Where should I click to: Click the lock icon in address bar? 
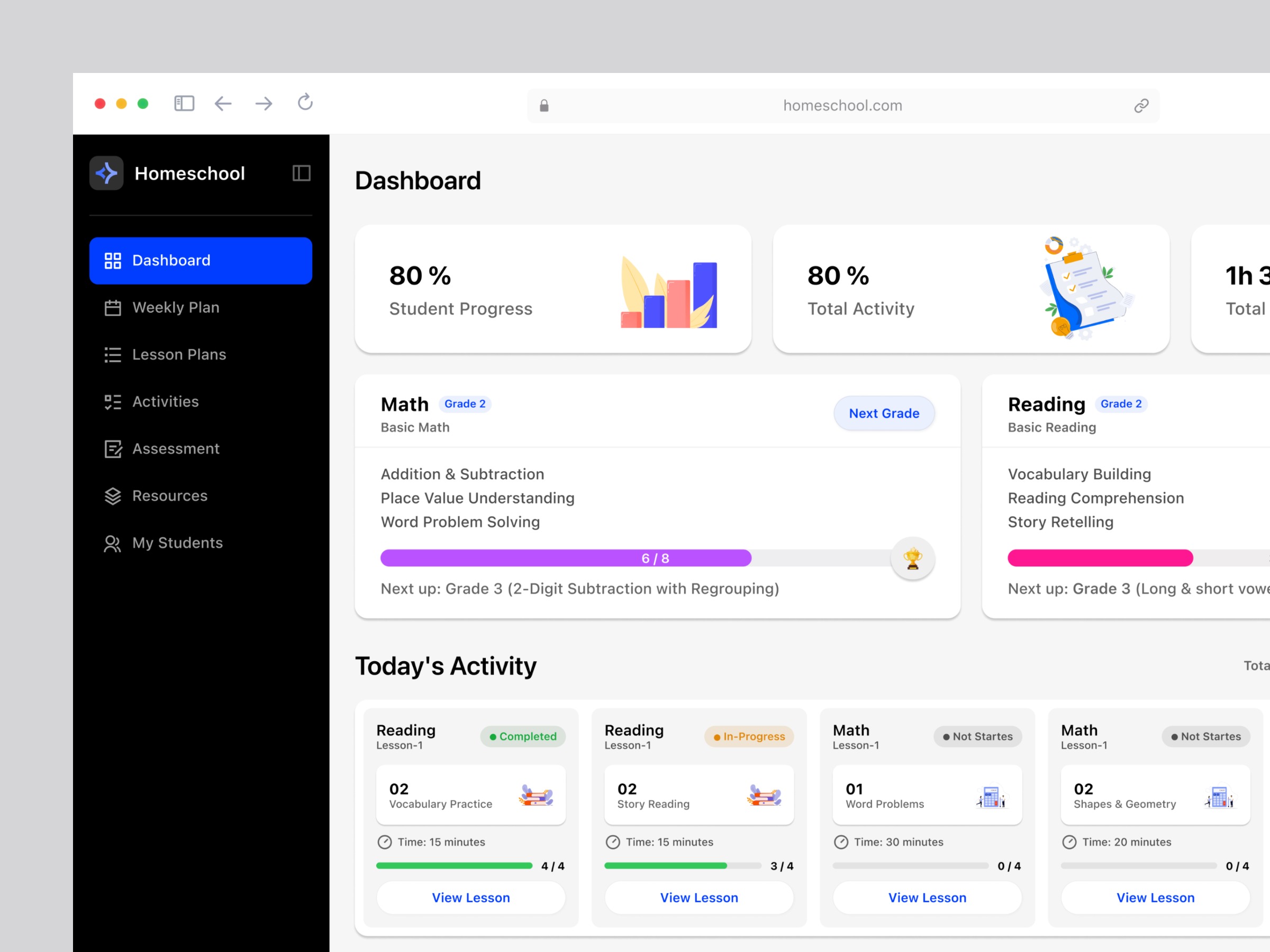[x=543, y=106]
